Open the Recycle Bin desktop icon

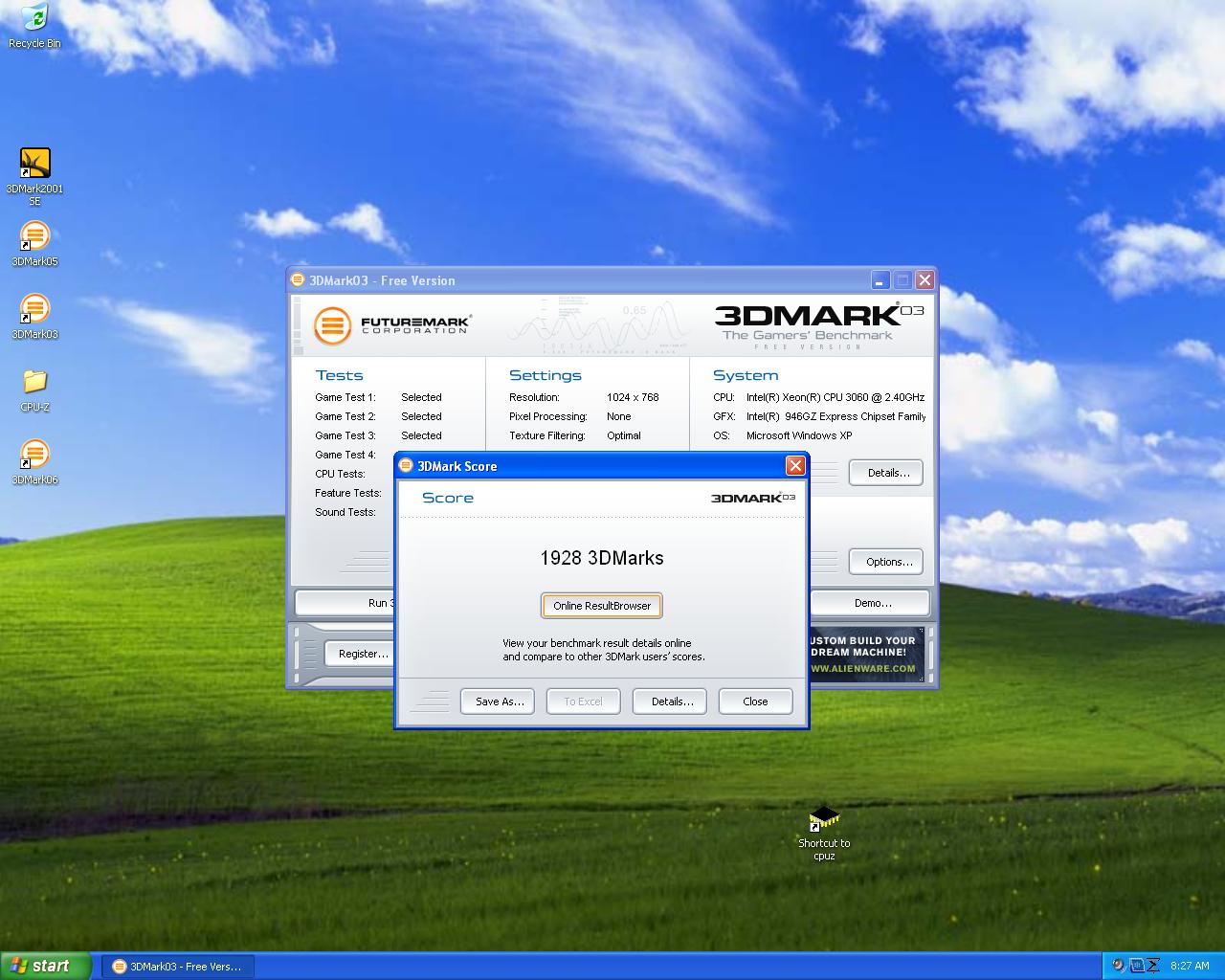coord(34,25)
